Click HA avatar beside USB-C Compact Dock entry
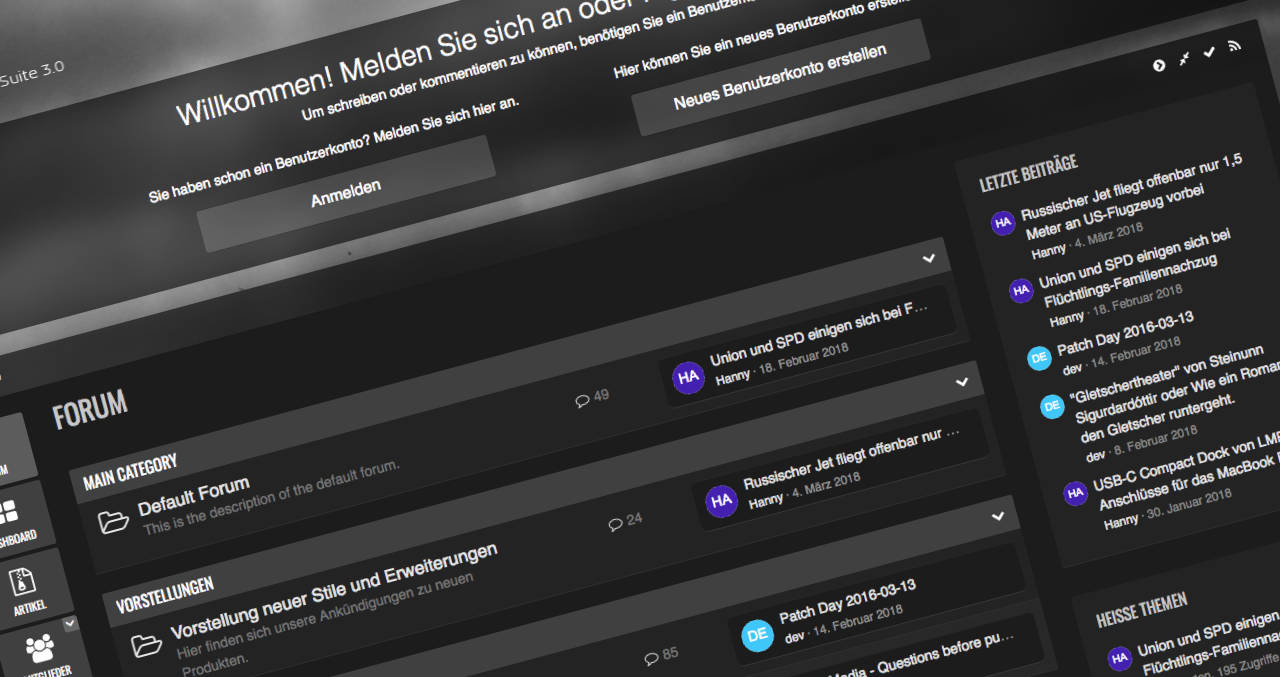1280x677 pixels. 1076,493
